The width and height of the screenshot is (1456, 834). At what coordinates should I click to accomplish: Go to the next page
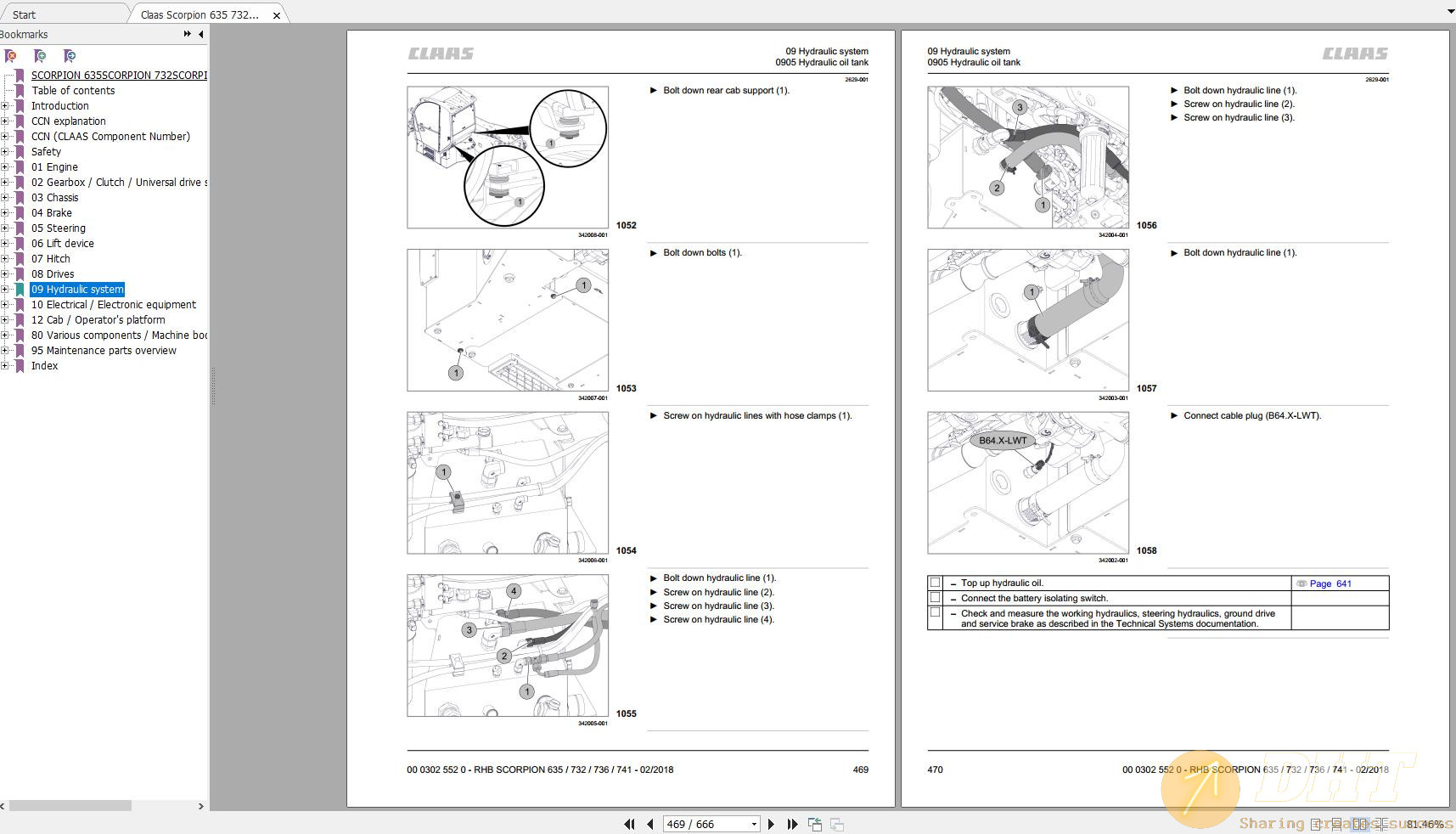(771, 824)
